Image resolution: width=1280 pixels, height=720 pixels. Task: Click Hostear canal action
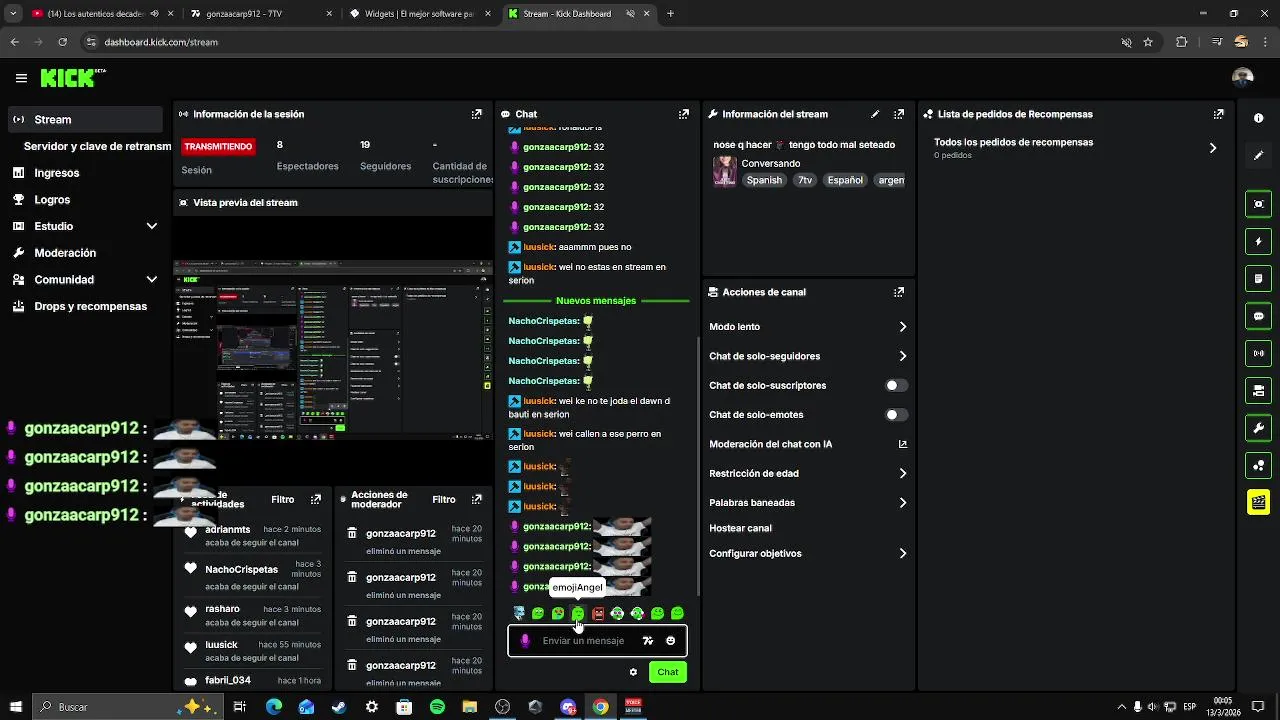coord(740,528)
